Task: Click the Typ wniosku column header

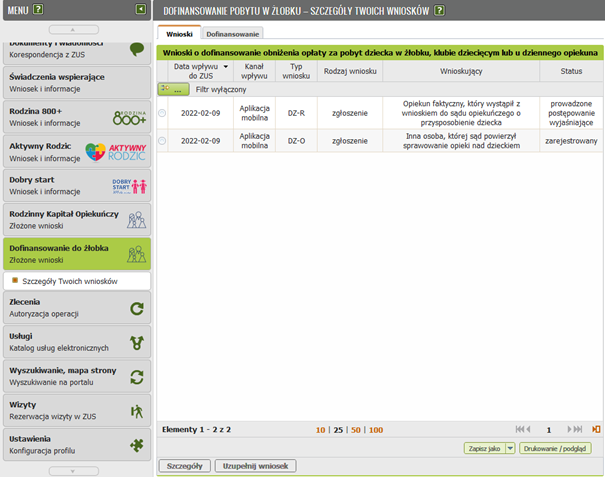Action: click(296, 71)
